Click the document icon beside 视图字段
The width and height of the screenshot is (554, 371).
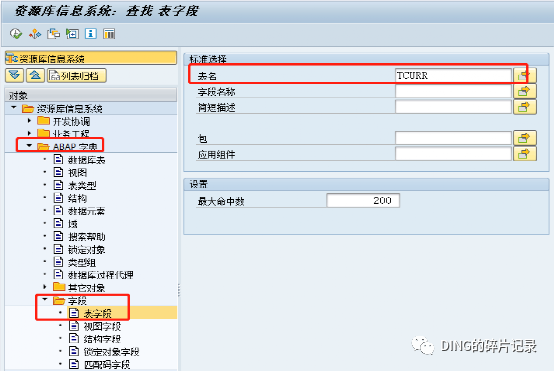(x=74, y=325)
